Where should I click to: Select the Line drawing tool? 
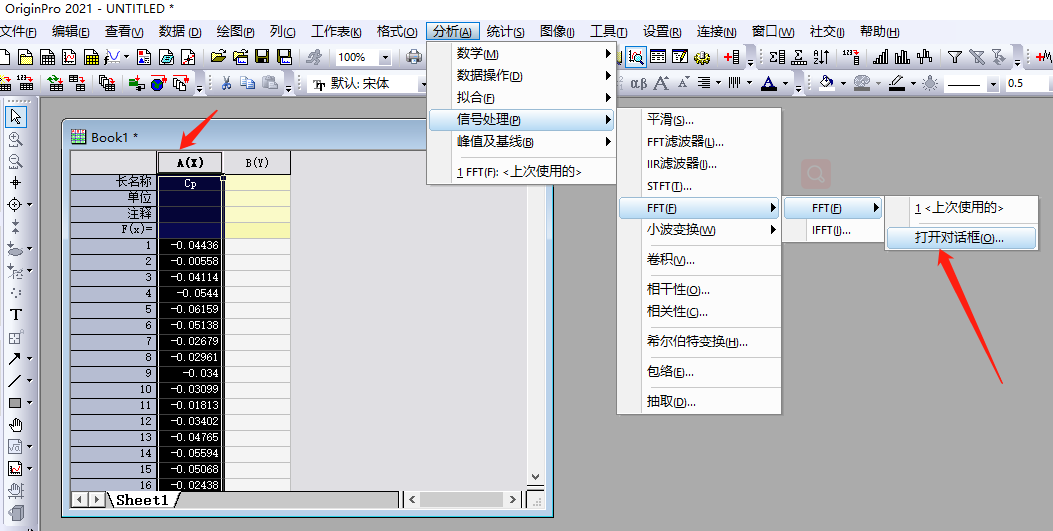coord(15,381)
